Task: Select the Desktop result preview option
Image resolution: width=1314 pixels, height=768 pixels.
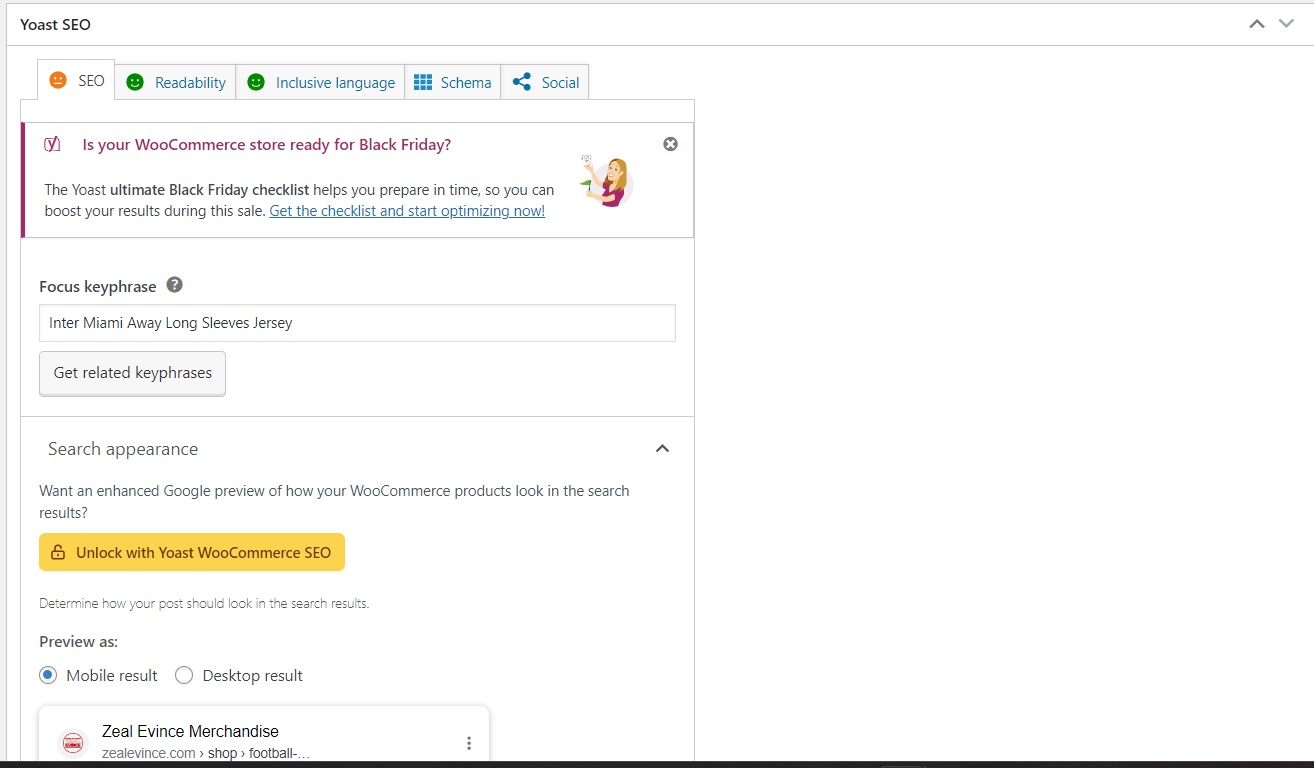Action: pyautogui.click(x=184, y=675)
